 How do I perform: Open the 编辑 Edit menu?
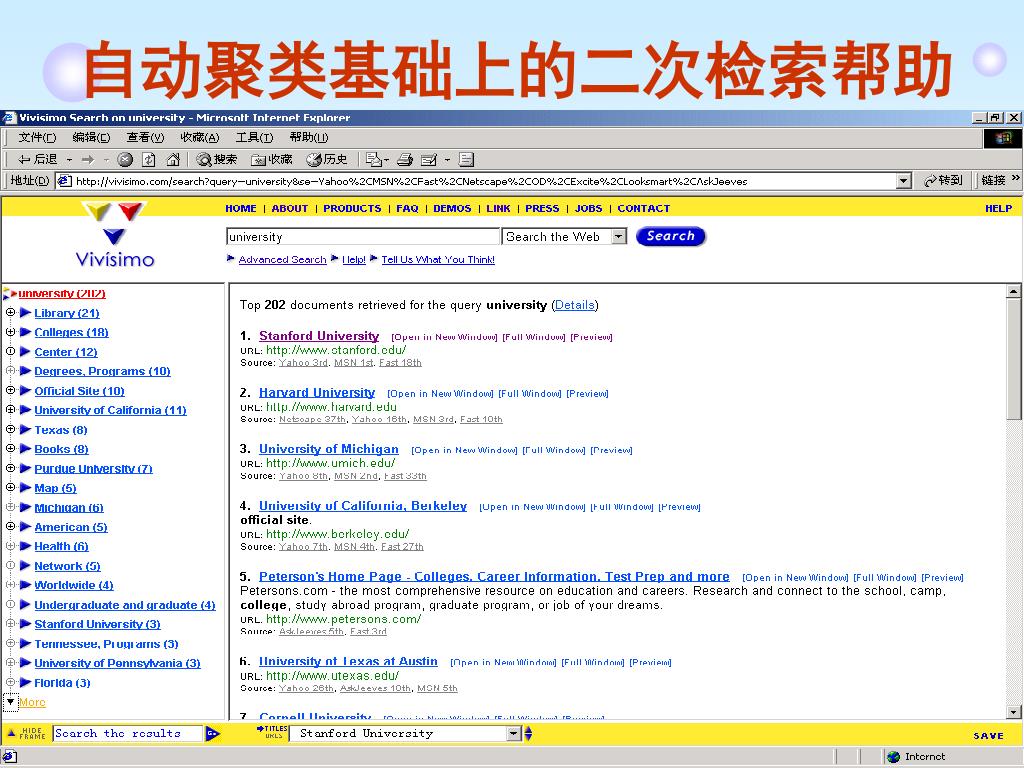click(91, 137)
